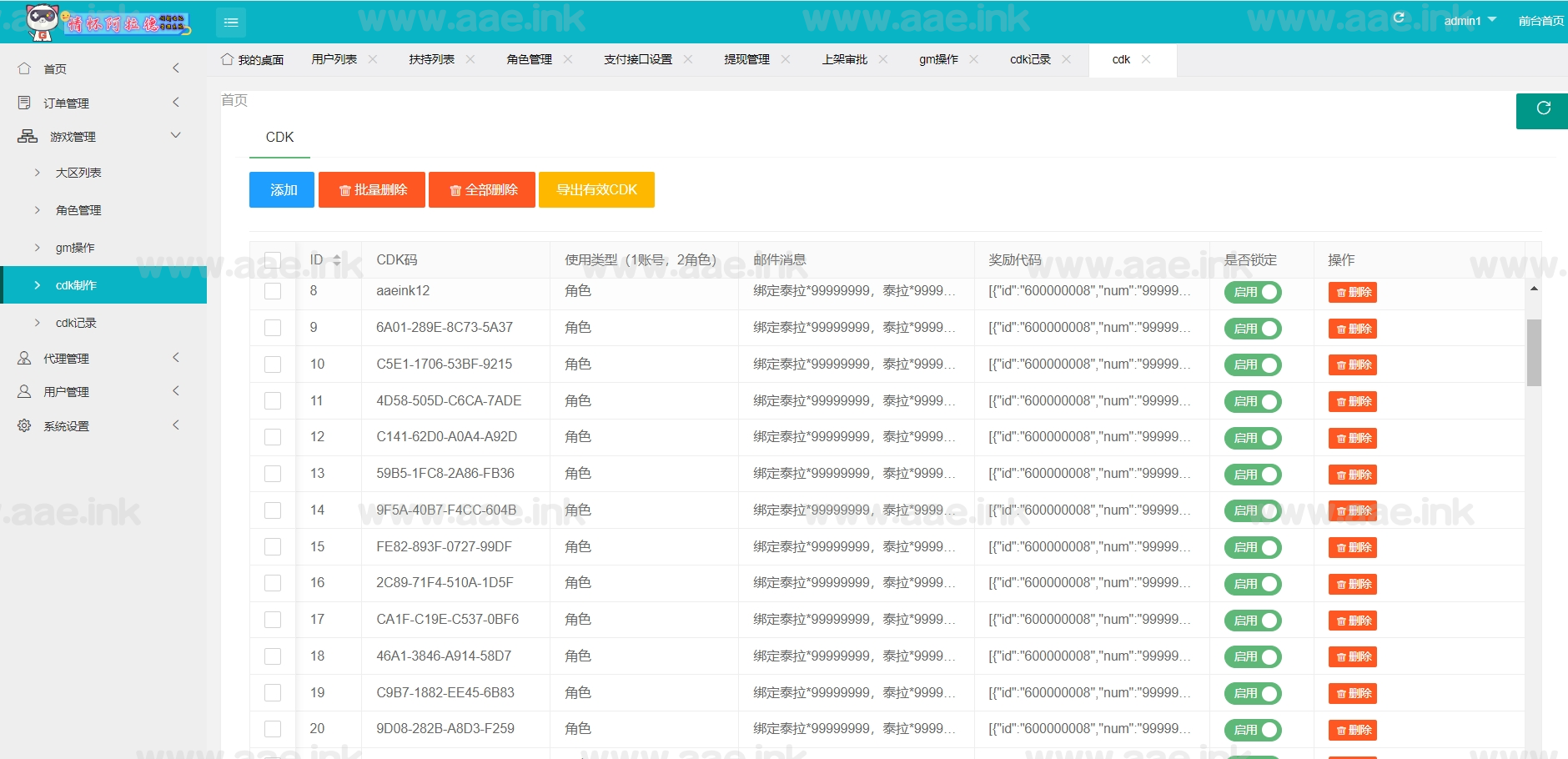Image resolution: width=1568 pixels, height=759 pixels.
Task: Toggle 启用 switch for row ID 13
Action: pos(1253,475)
